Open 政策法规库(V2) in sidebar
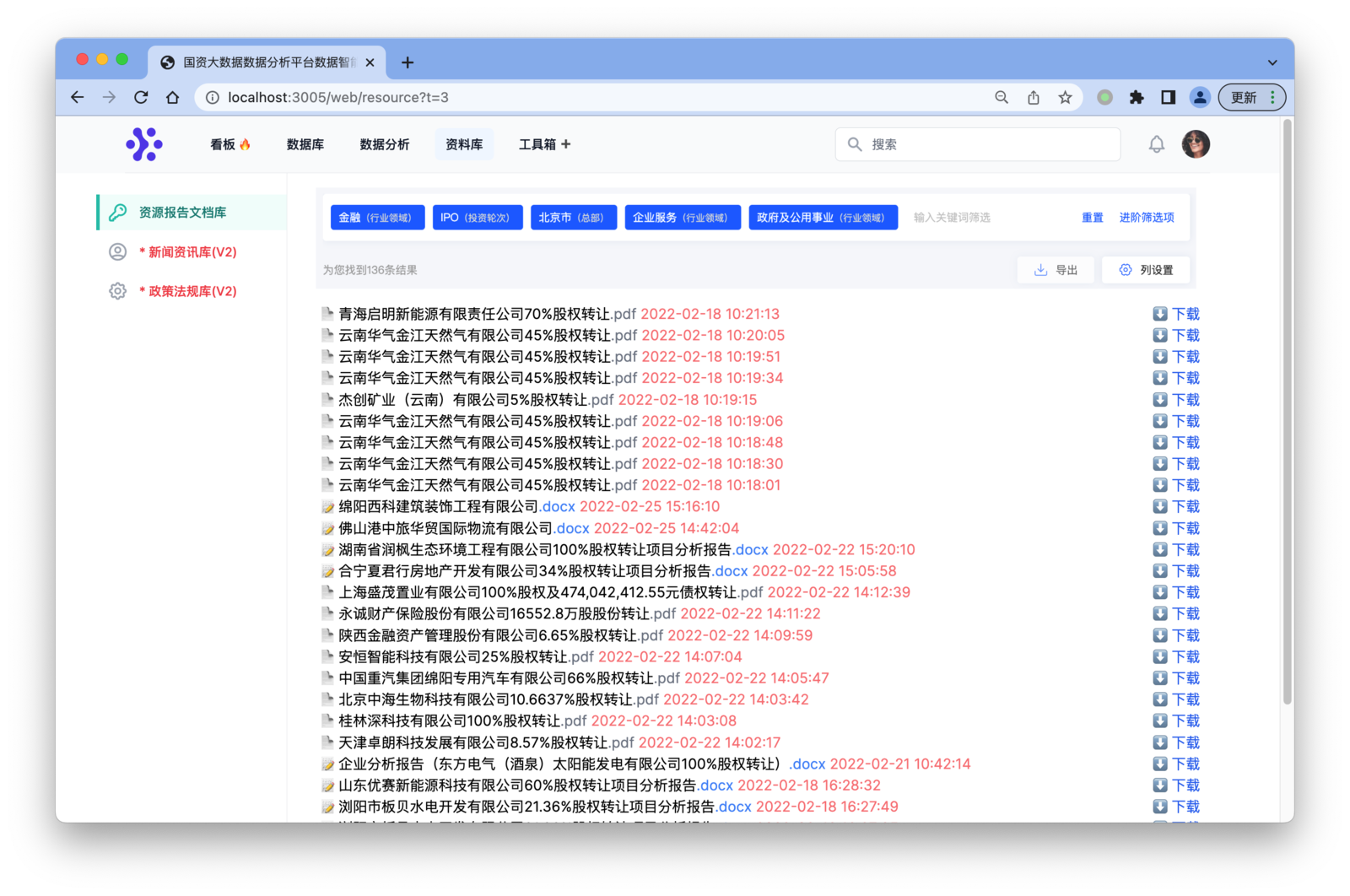Image resolution: width=1350 pixels, height=896 pixels. point(187,291)
